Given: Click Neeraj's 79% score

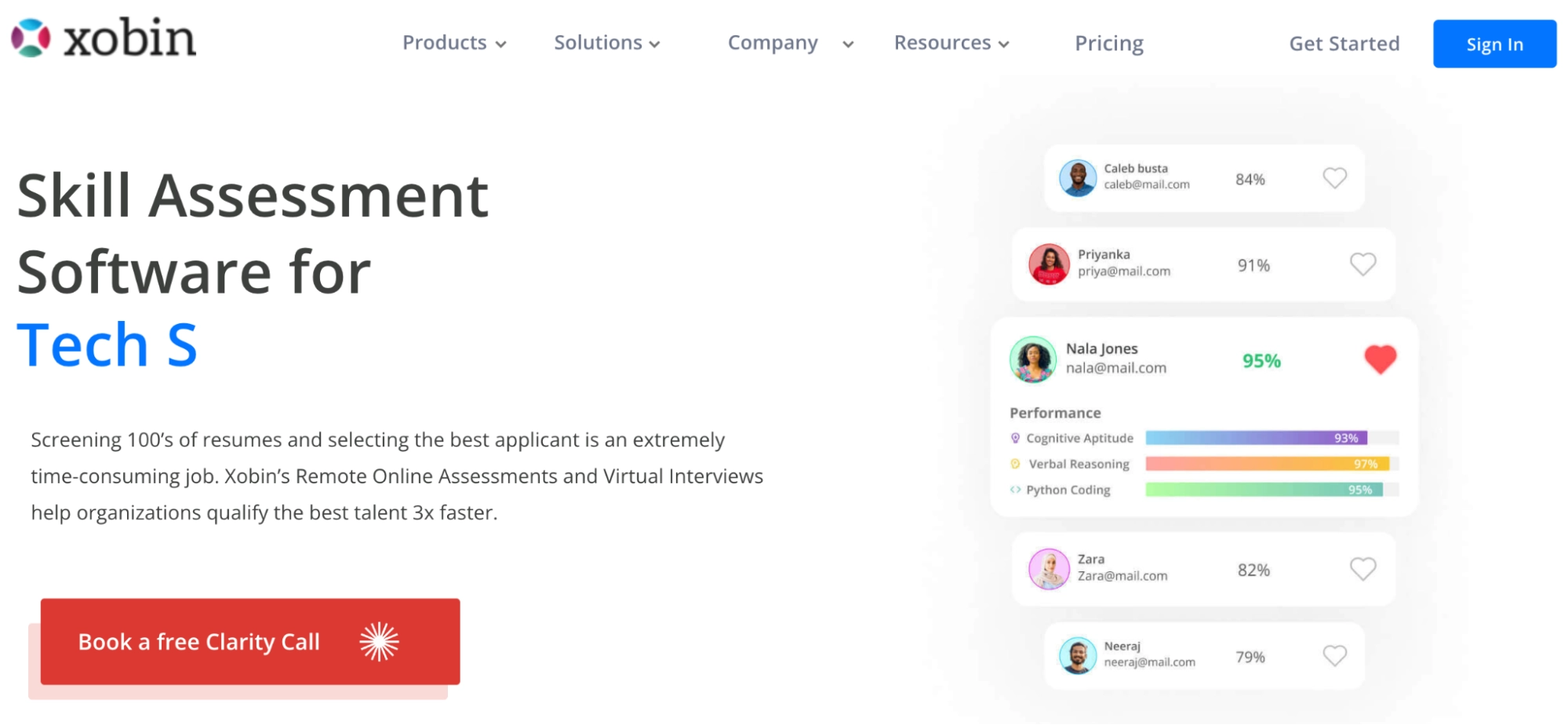Looking at the screenshot, I should [1250, 658].
